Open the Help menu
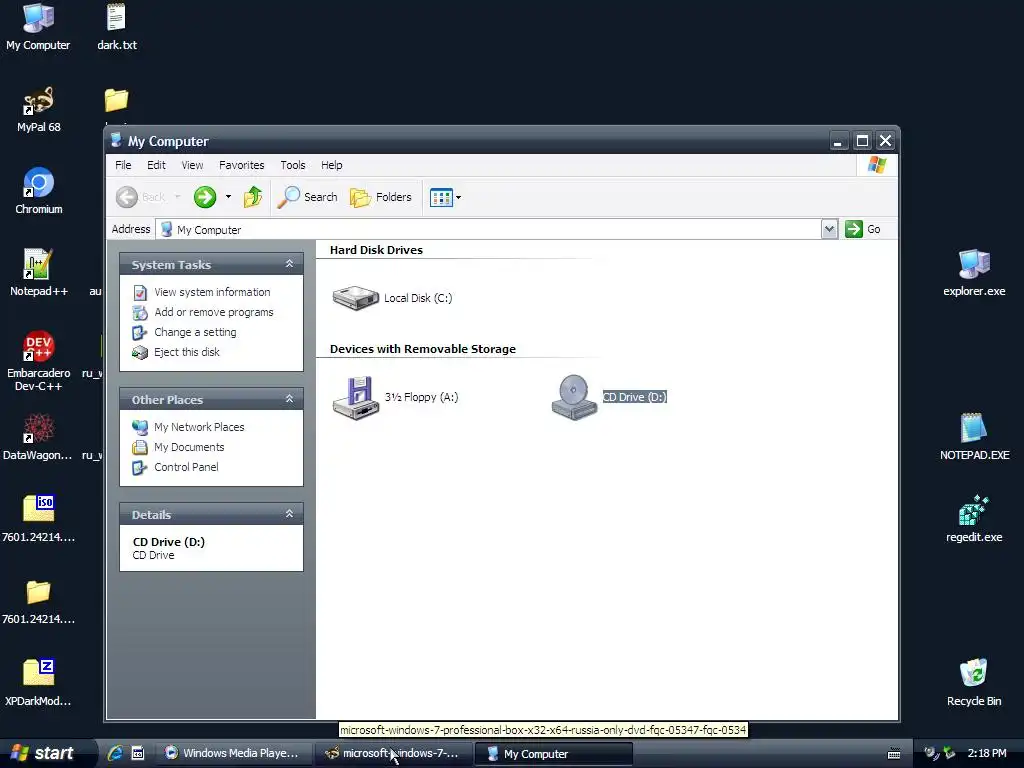Screen dimensions: 1024x768 click(332, 165)
